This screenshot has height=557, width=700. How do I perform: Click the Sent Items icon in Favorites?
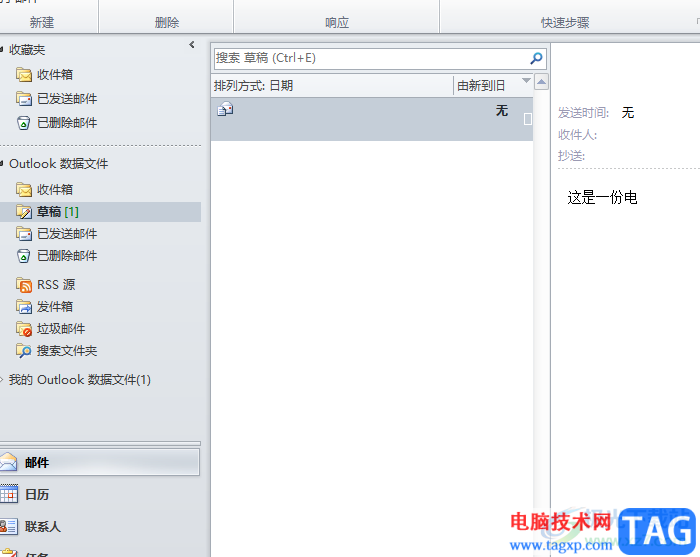24,99
